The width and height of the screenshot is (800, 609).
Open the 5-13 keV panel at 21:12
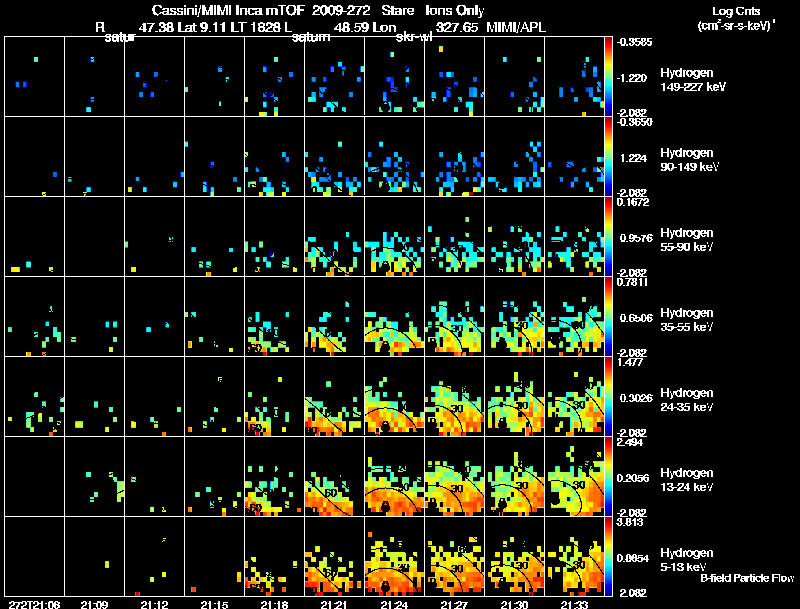pyautogui.click(x=155, y=556)
